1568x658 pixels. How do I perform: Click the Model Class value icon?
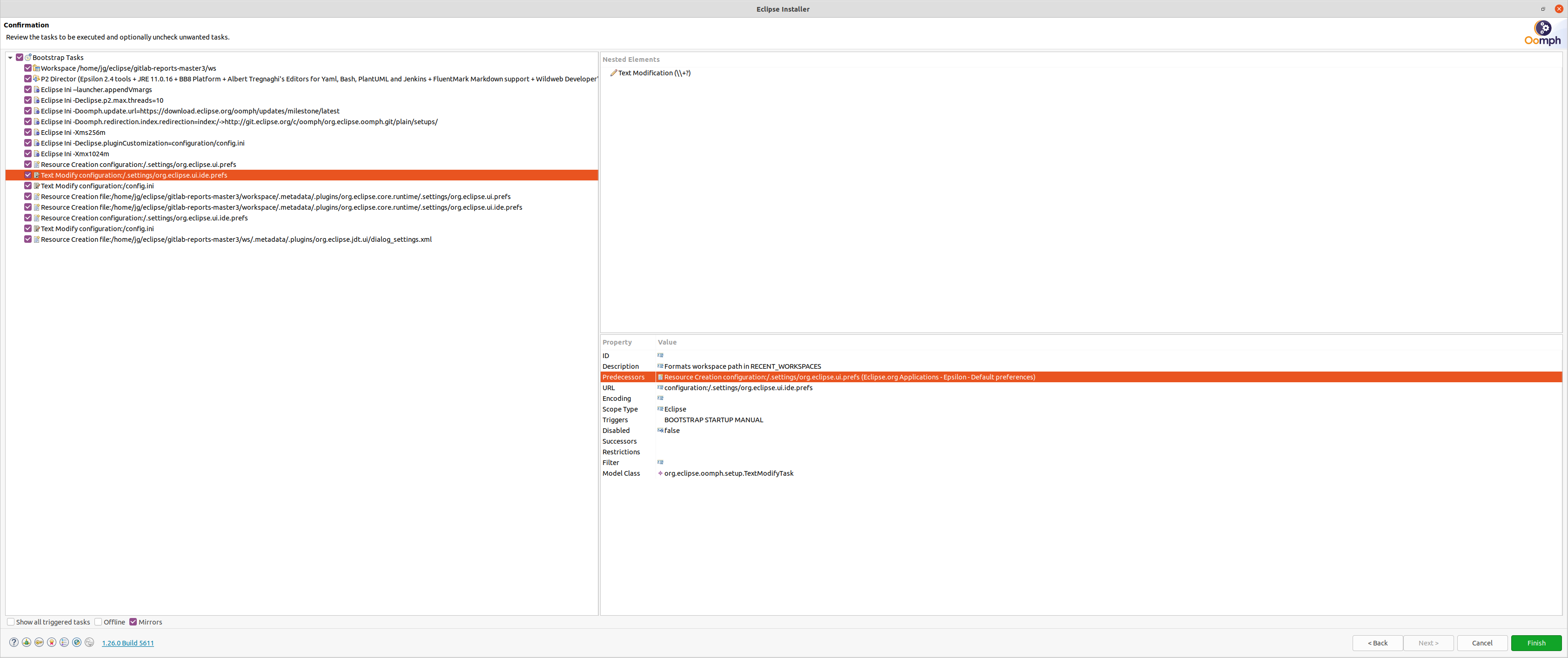pyautogui.click(x=660, y=473)
